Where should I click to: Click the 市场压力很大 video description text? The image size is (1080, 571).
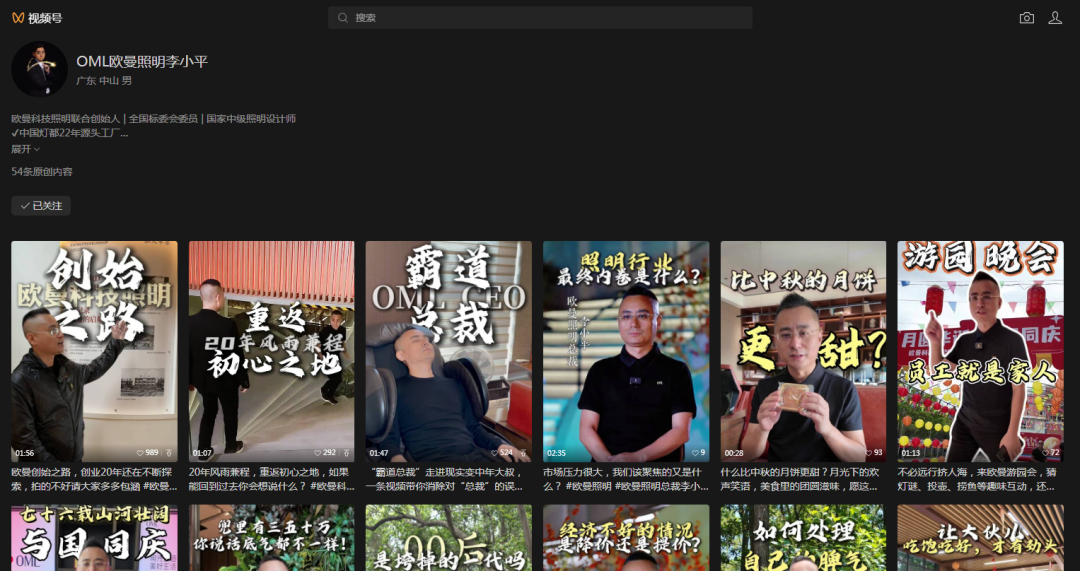[x=625, y=479]
